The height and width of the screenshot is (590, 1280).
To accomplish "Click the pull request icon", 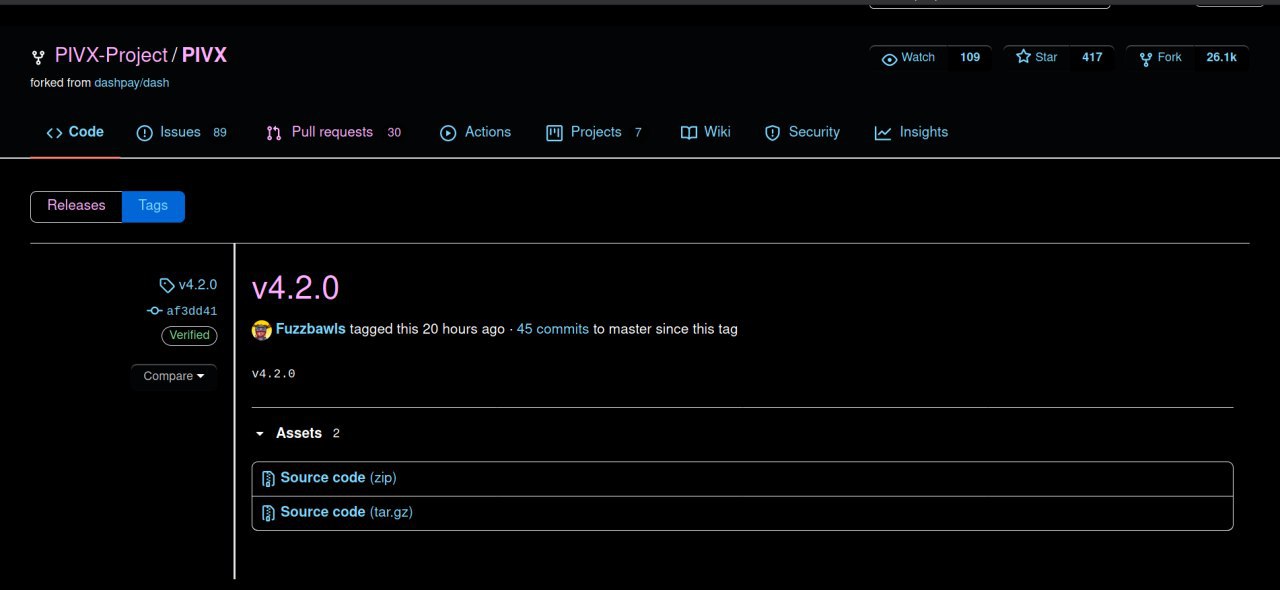I will pos(274,133).
